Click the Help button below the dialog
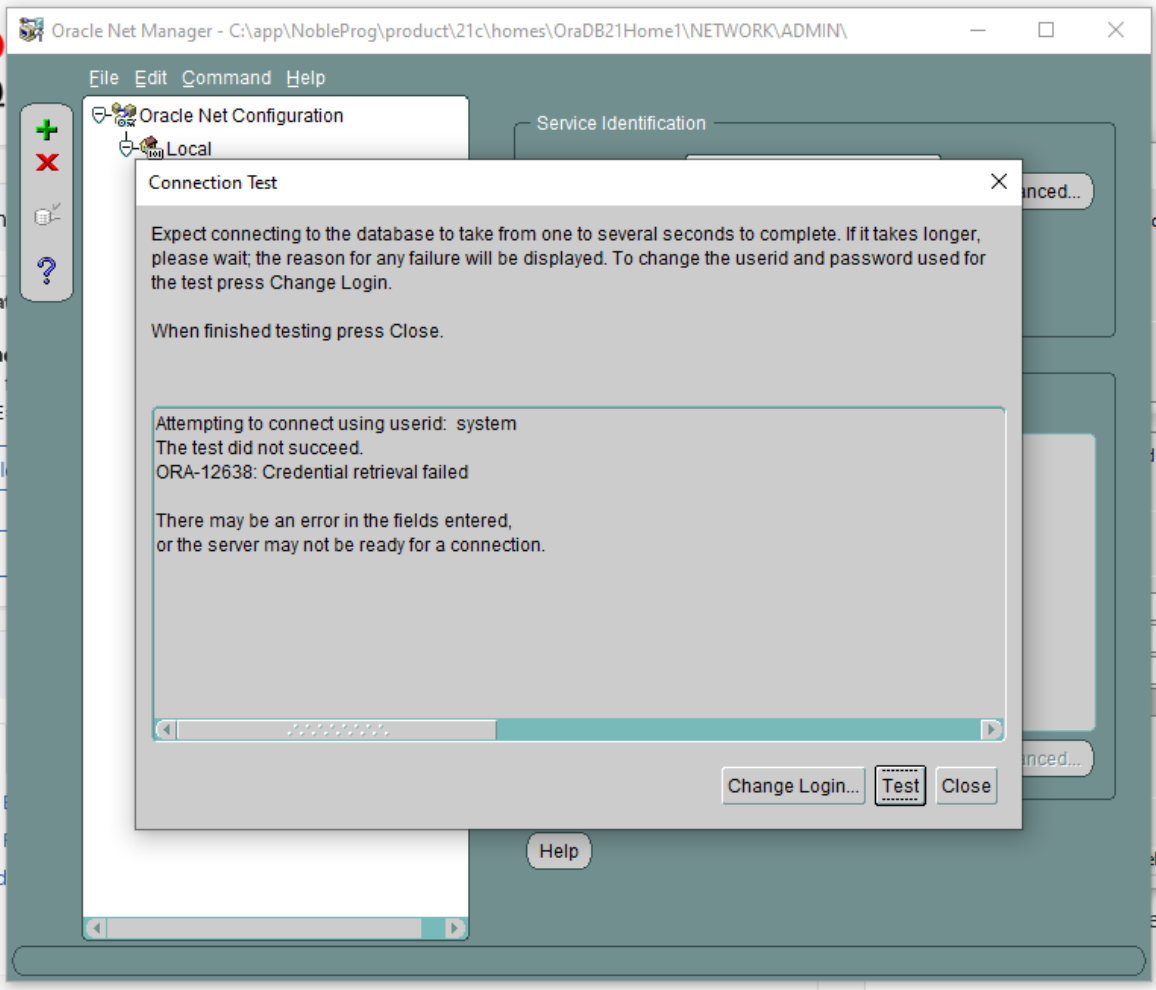The height and width of the screenshot is (990, 1156). coord(559,851)
